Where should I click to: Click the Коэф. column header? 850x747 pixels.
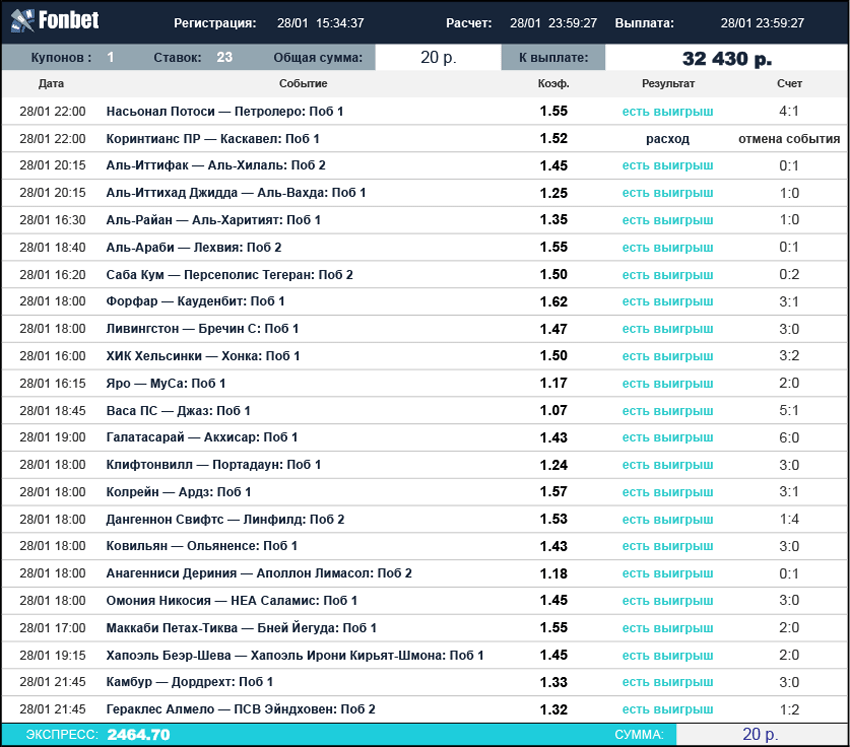(x=553, y=84)
